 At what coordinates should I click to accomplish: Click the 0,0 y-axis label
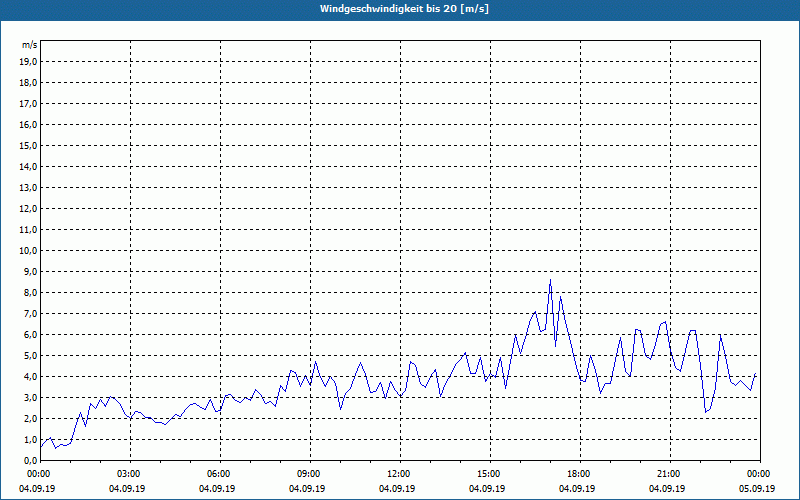[x=30, y=460]
